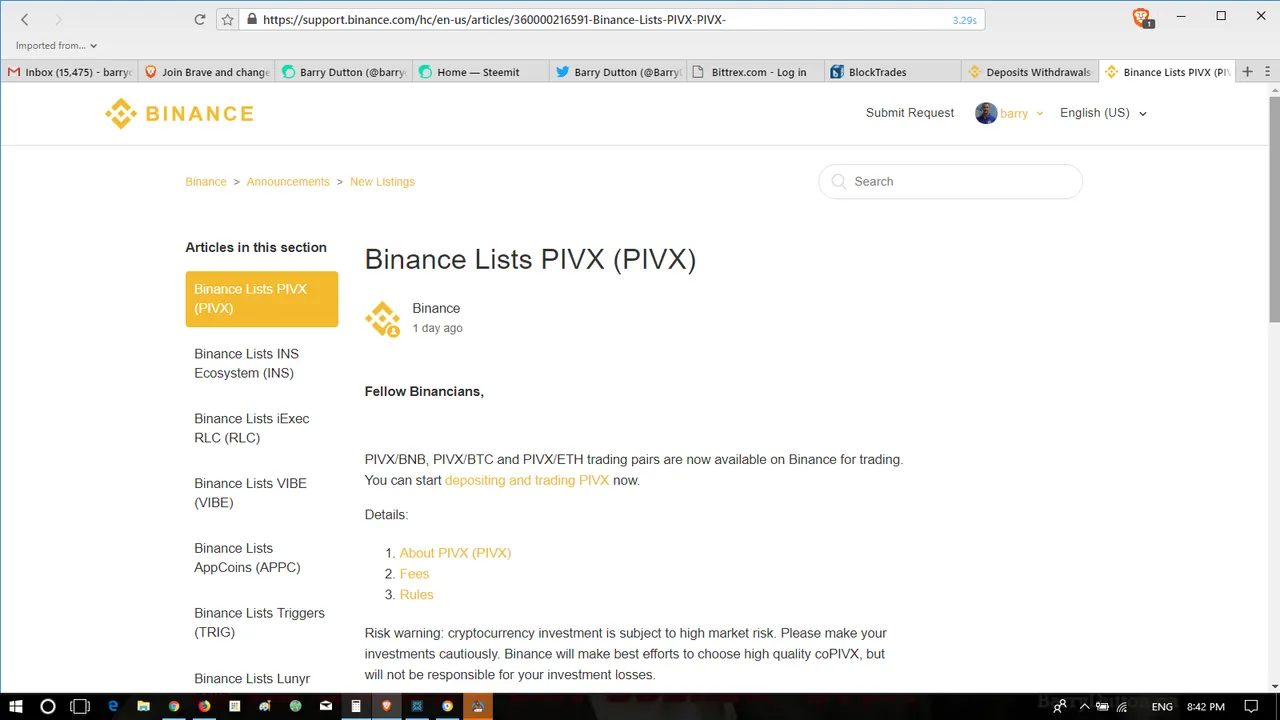
Task: Switch to the Gmail Inbox tab
Action: pyautogui.click(x=69, y=72)
